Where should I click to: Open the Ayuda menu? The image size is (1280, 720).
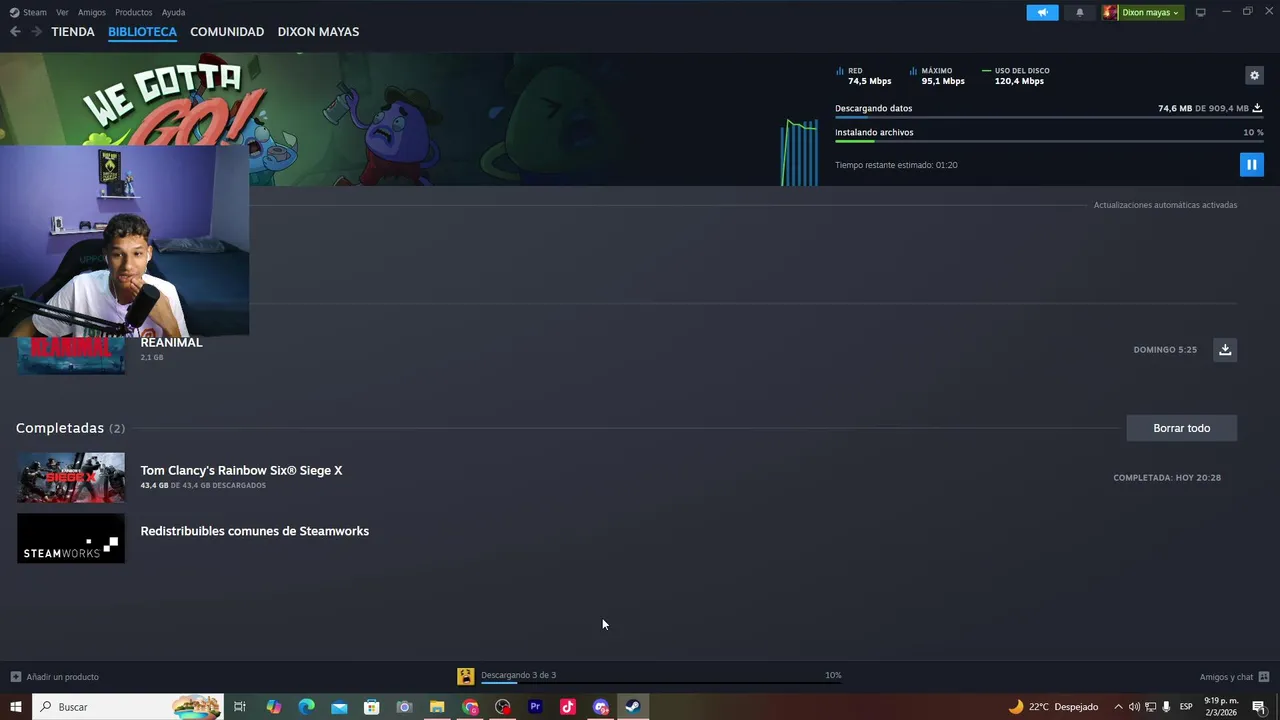(x=173, y=12)
